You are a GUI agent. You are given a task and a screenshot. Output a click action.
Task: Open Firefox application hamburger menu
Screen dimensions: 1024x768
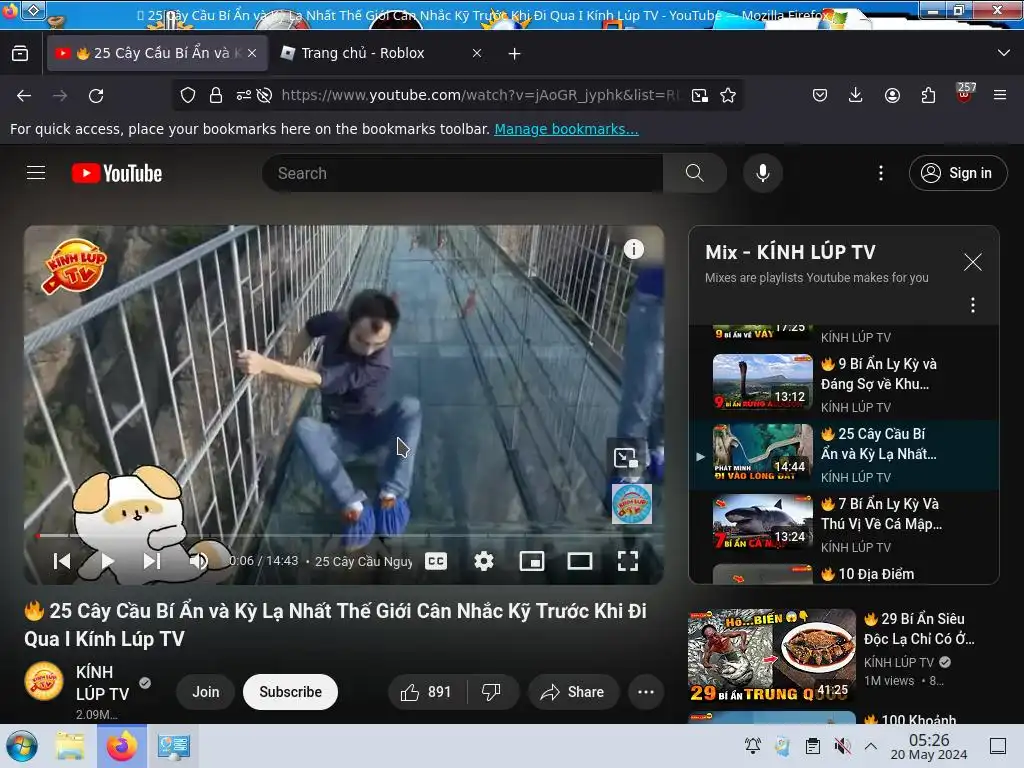(x=1000, y=95)
